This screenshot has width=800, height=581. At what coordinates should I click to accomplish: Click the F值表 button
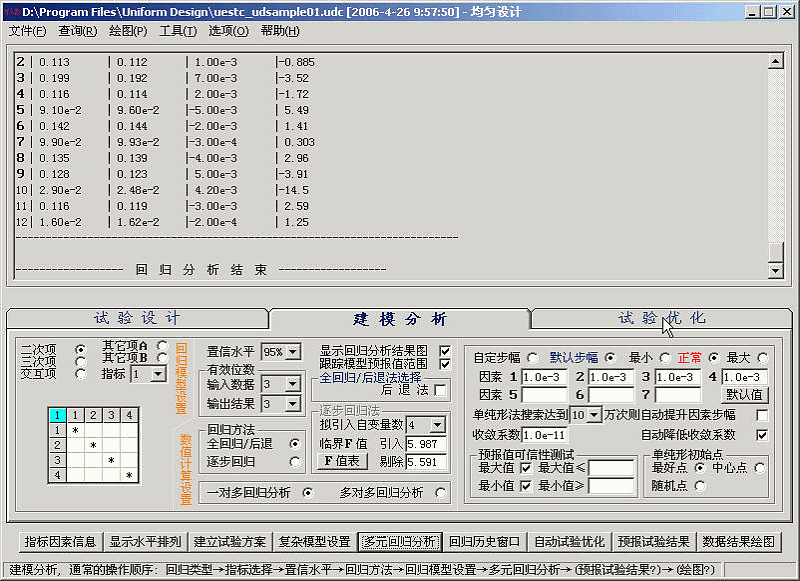click(342, 461)
